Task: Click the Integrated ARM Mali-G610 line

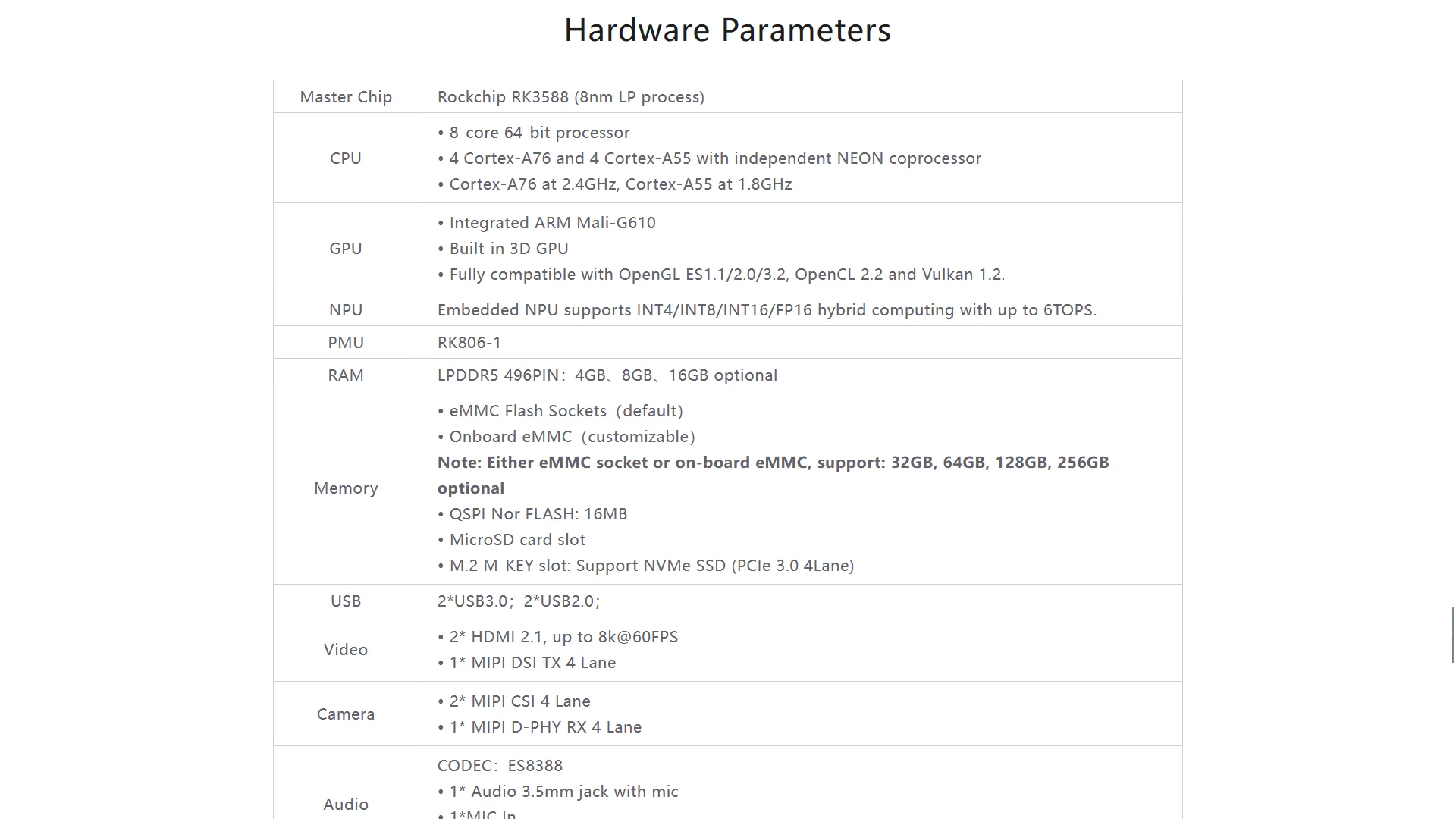Action: pos(552,223)
